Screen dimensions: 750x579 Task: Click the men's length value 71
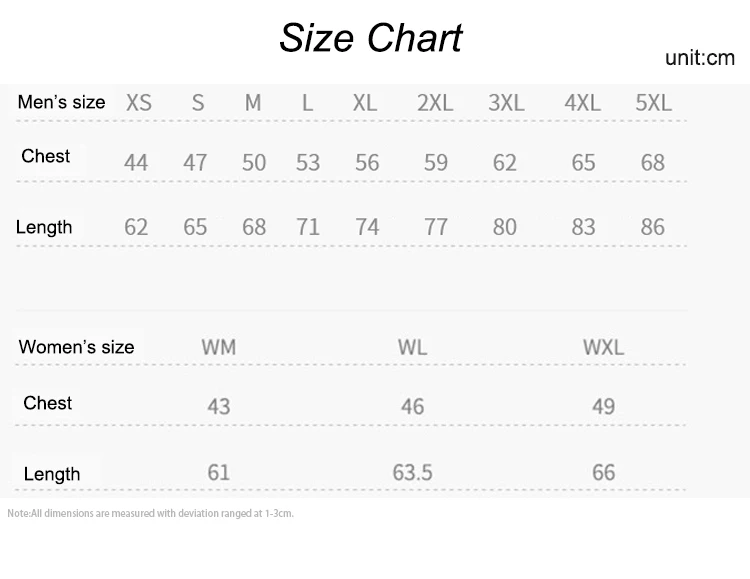pos(308,227)
